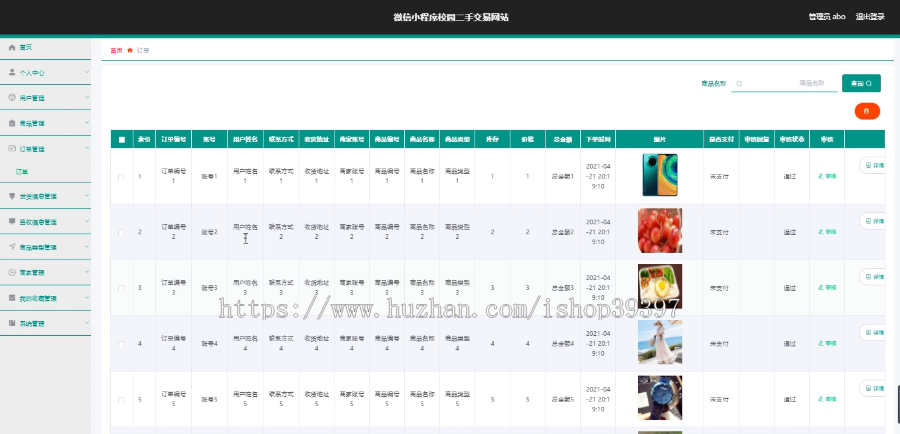Click the cherries thumbnail in row 2
The height and width of the screenshot is (434, 900).
point(660,231)
